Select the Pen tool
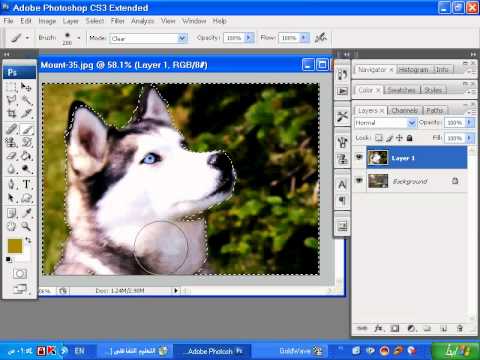This screenshot has height=360, width=480. pyautogui.click(x=11, y=184)
